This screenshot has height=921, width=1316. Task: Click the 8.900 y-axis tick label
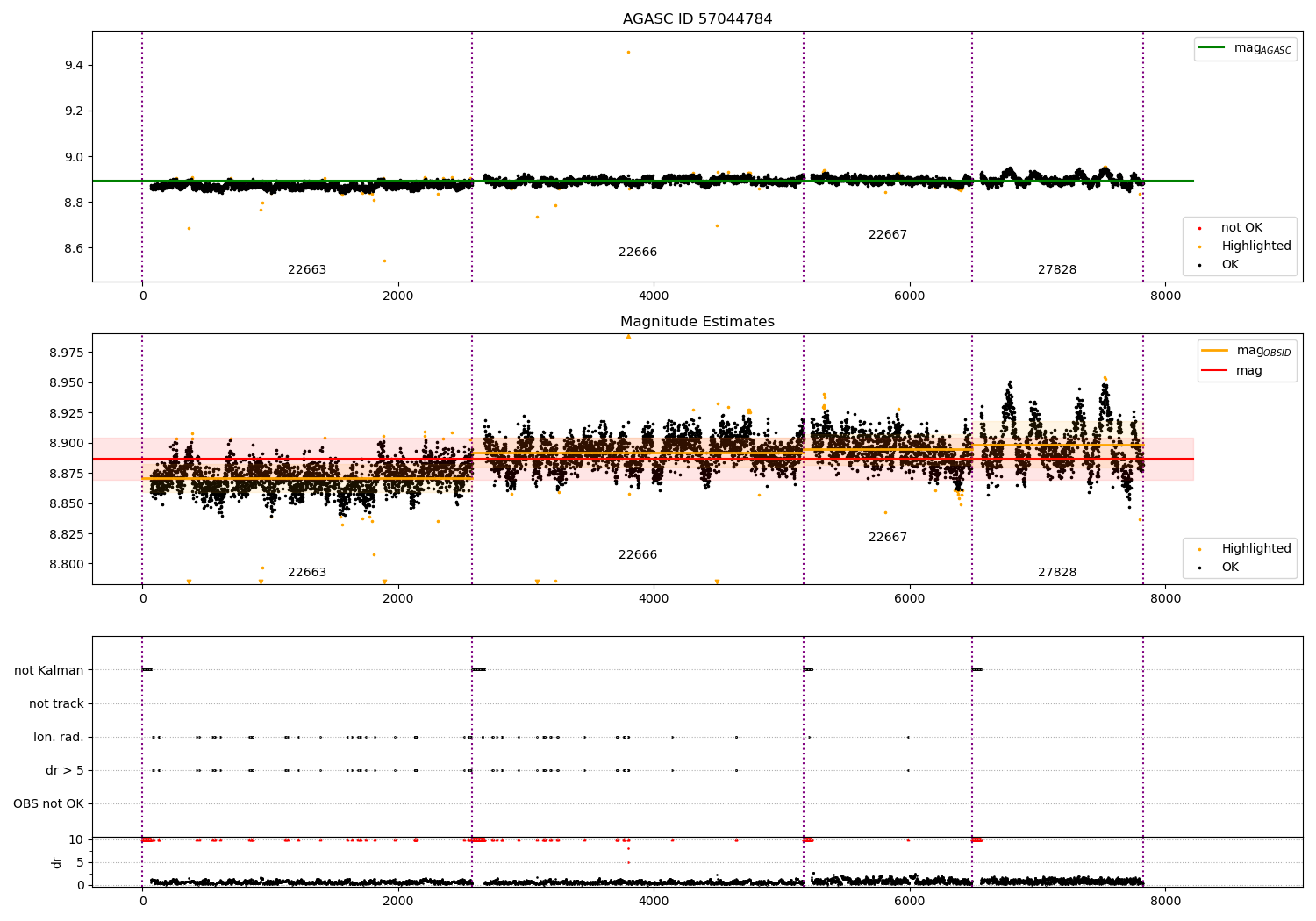67,443
